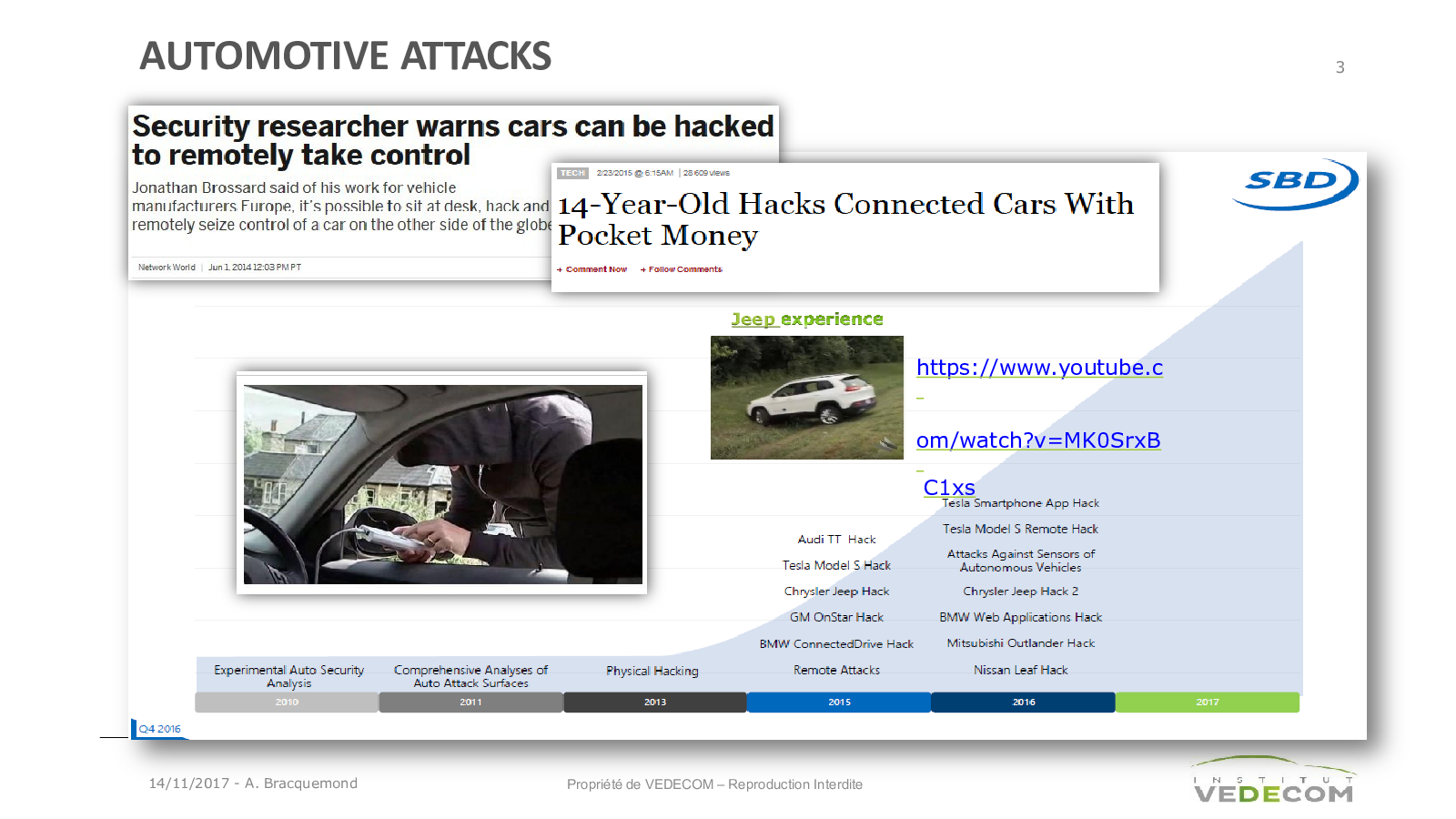Click 'Remote Attacks' label

coord(837,670)
